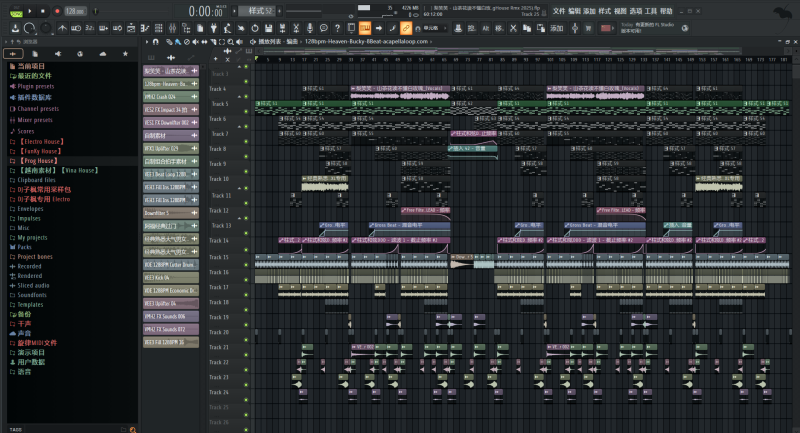The image size is (800, 433).
Task: Select browser files tab icon
Action: 35,54
